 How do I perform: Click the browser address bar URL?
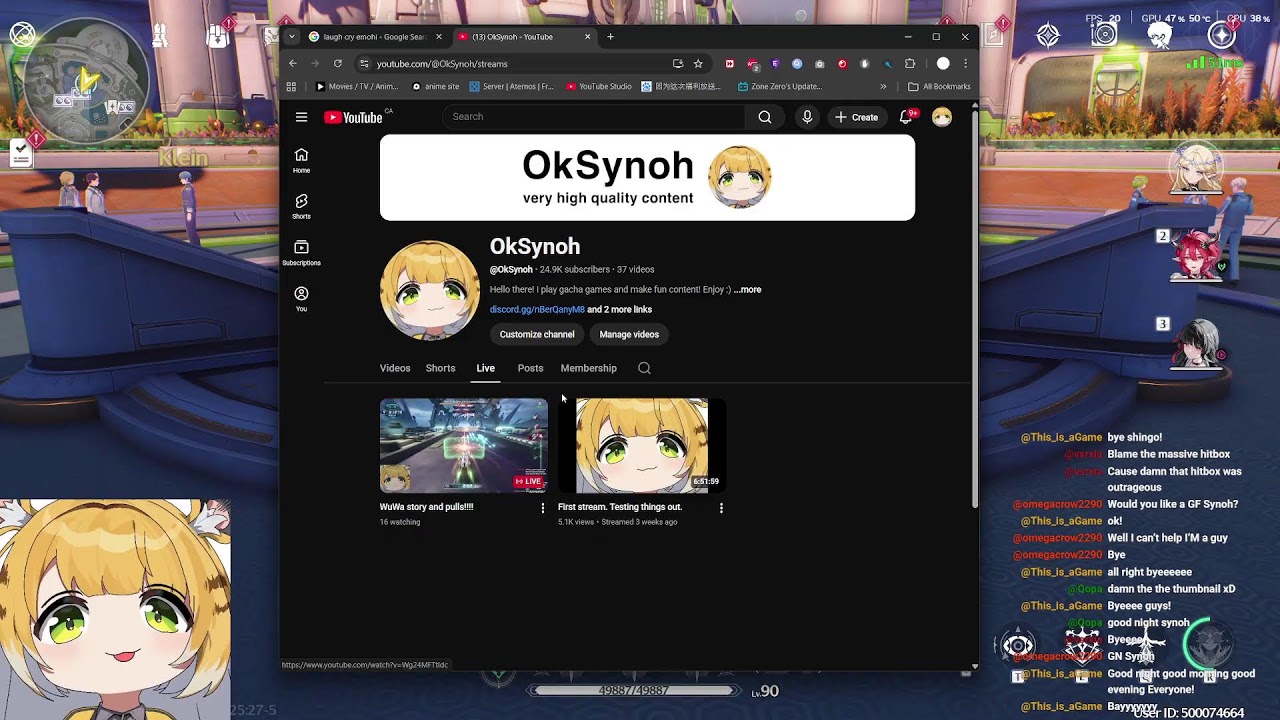pos(442,64)
